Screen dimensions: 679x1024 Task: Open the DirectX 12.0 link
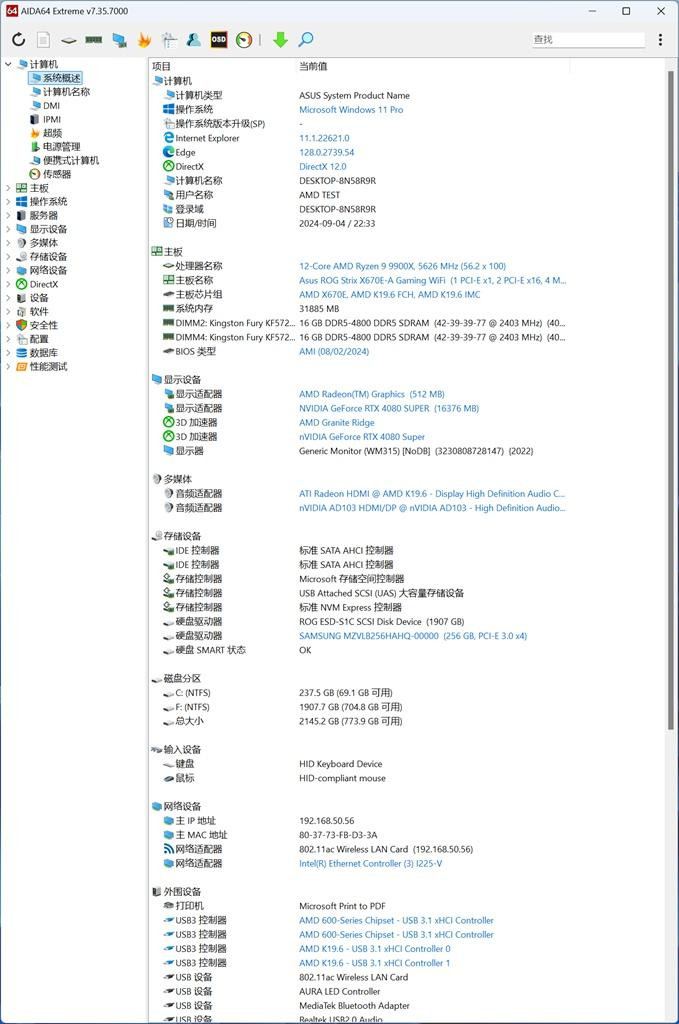(x=323, y=167)
